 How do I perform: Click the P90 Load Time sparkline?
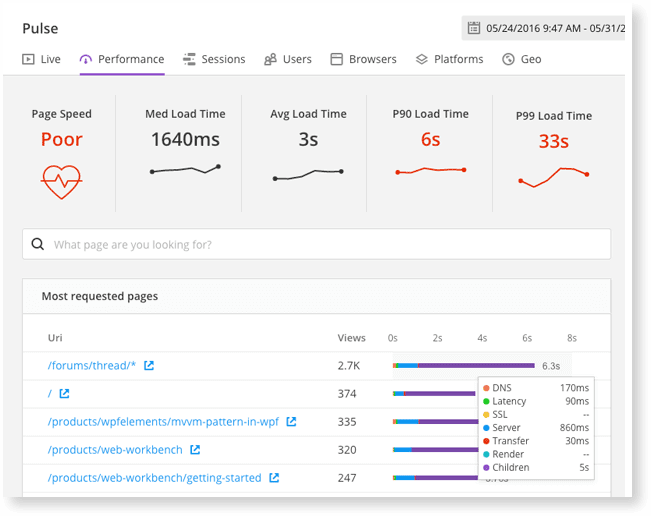[431, 170]
